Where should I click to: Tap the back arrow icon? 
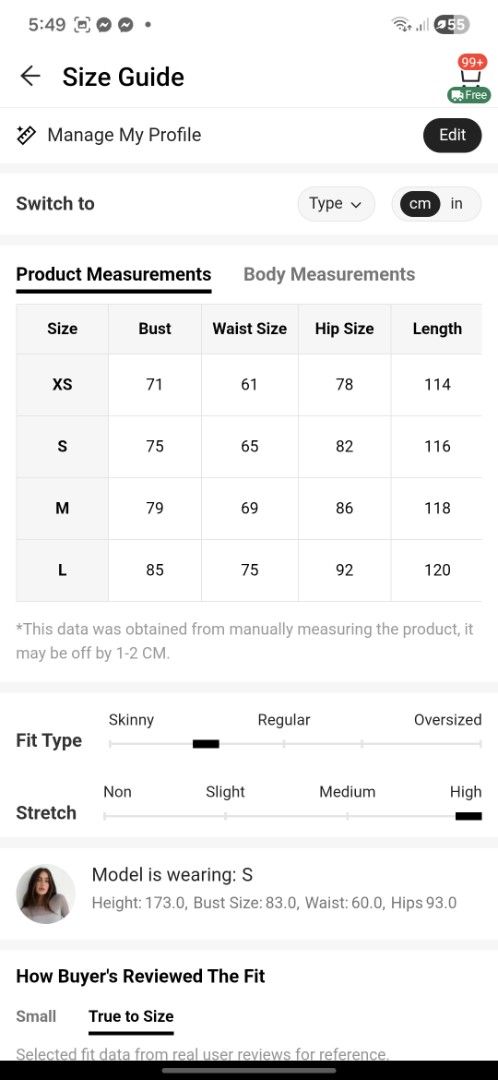click(30, 76)
